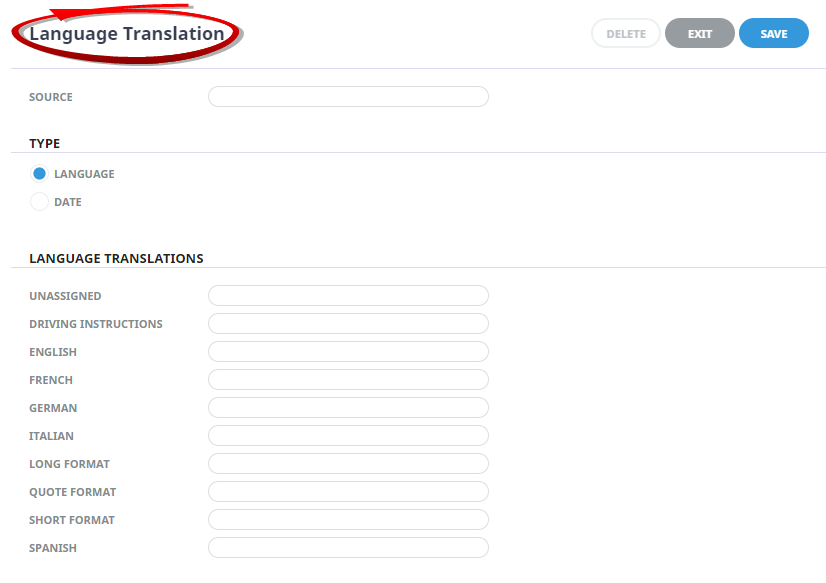Select the Date radio button
The height and width of the screenshot is (583, 826).
coord(40,202)
